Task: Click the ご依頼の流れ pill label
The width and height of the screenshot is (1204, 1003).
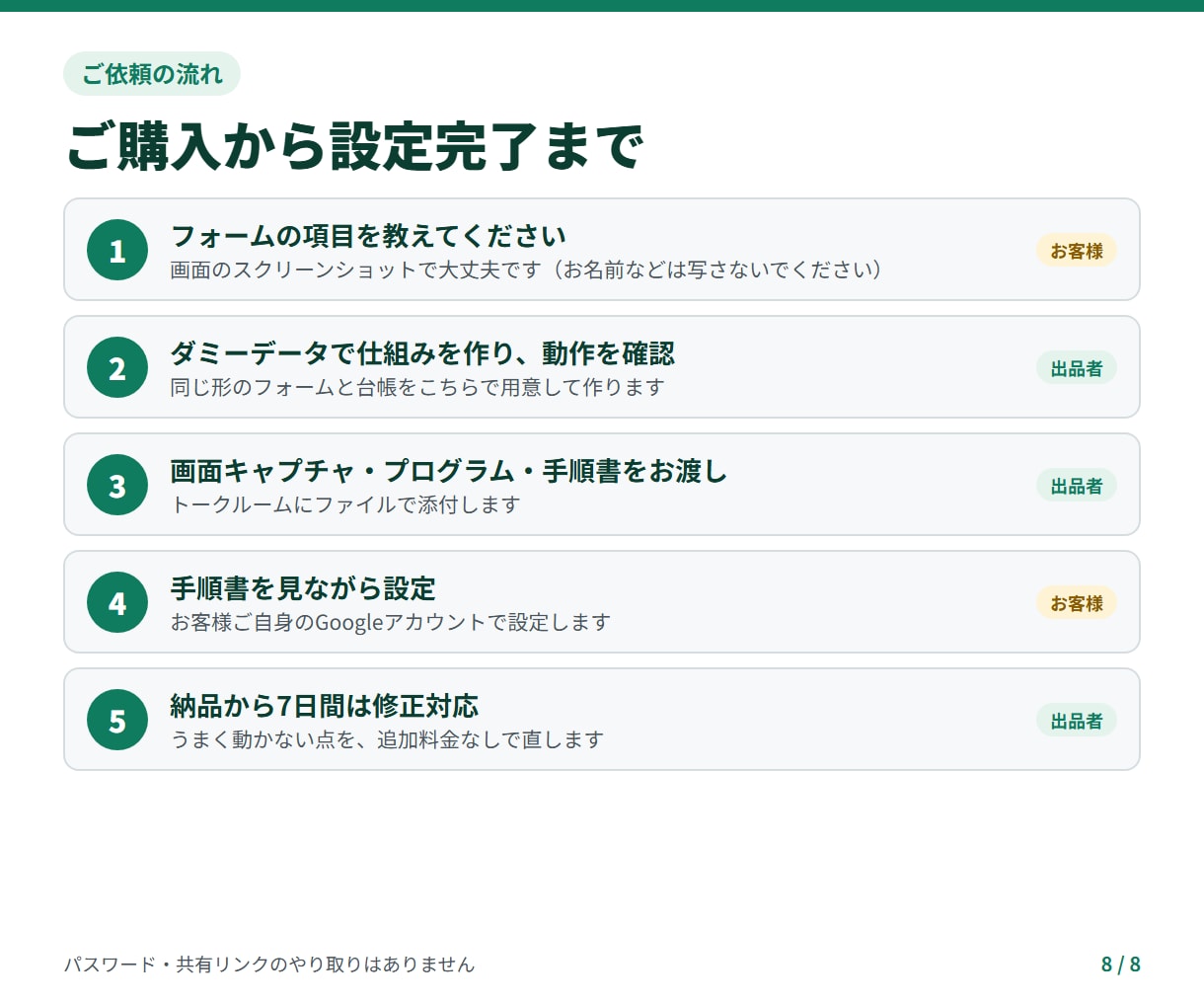Action: 152,74
